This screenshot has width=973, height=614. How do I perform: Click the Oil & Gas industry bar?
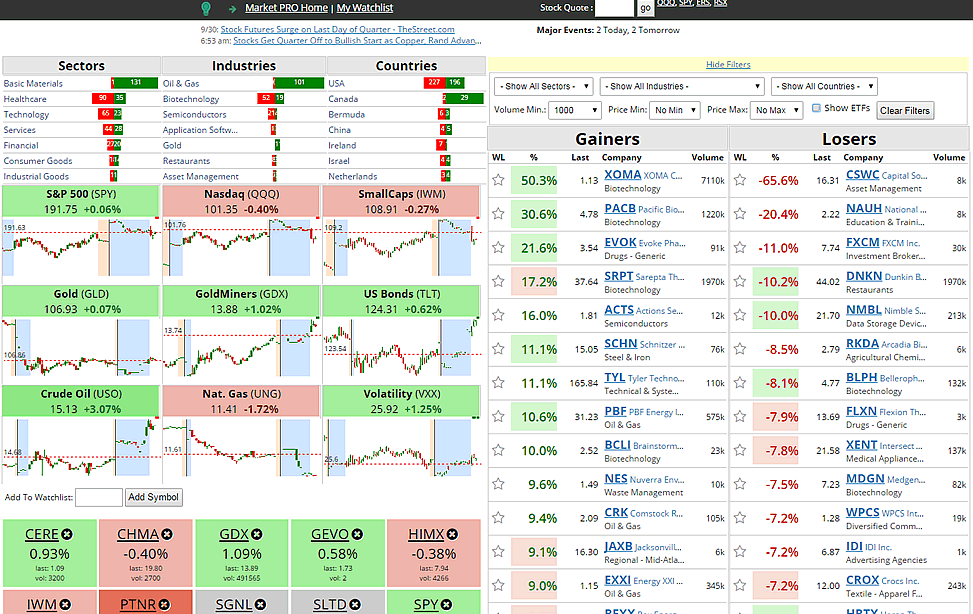pos(298,83)
